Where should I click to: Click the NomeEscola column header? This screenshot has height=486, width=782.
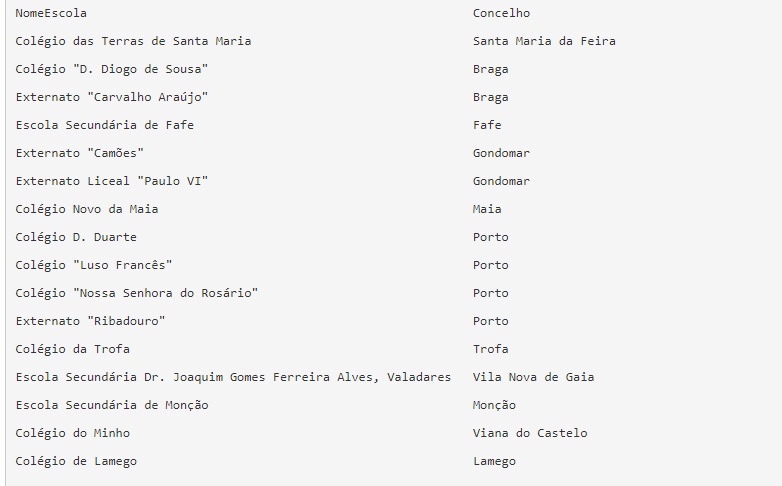pyautogui.click(x=51, y=13)
